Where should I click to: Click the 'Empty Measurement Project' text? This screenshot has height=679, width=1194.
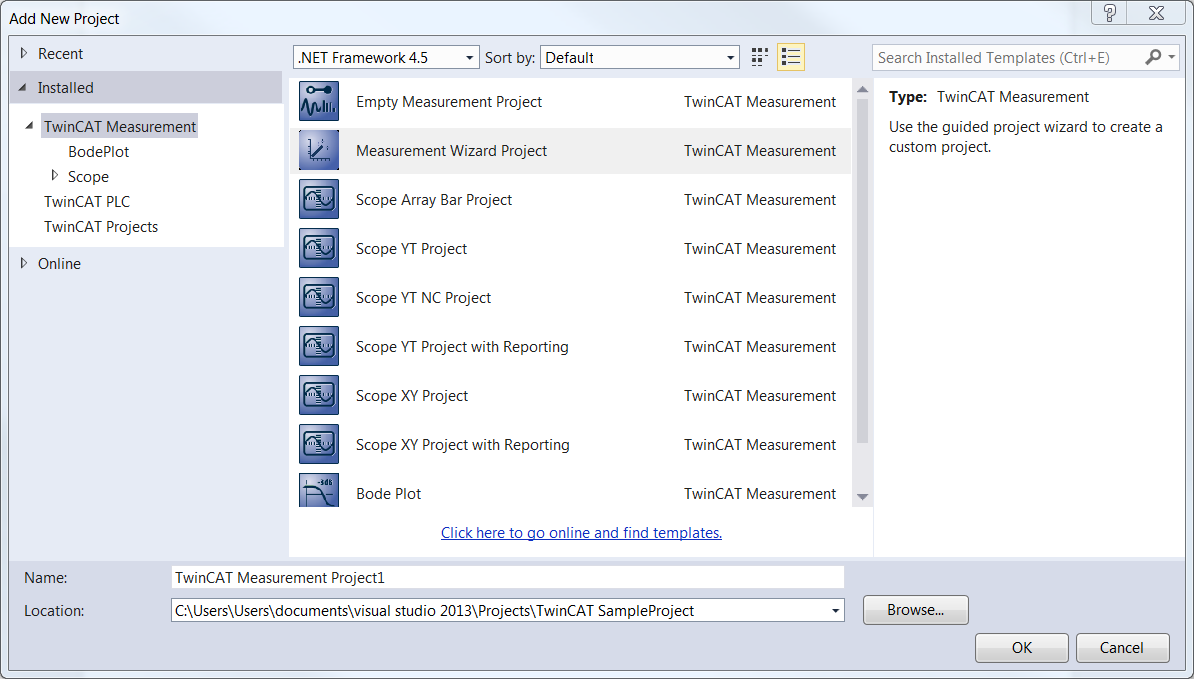coord(449,102)
